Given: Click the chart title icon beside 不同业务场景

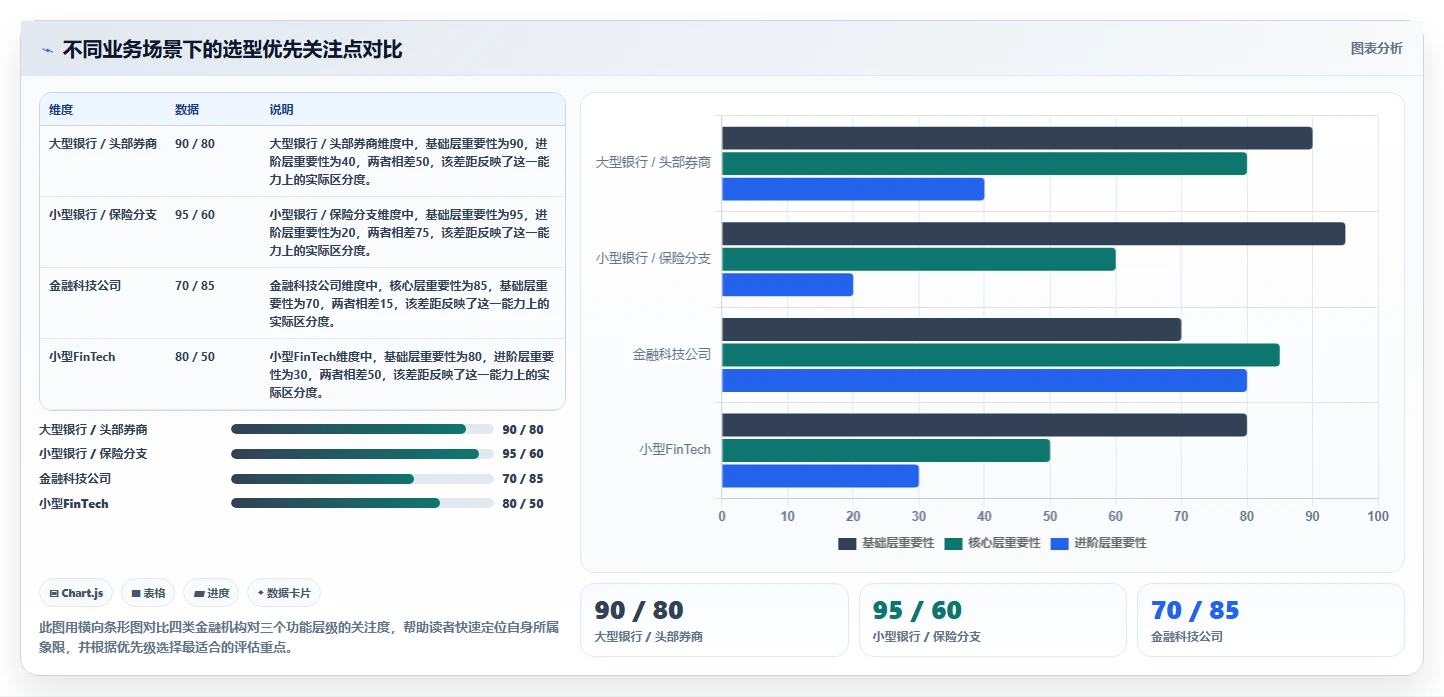Looking at the screenshot, I should [47, 50].
